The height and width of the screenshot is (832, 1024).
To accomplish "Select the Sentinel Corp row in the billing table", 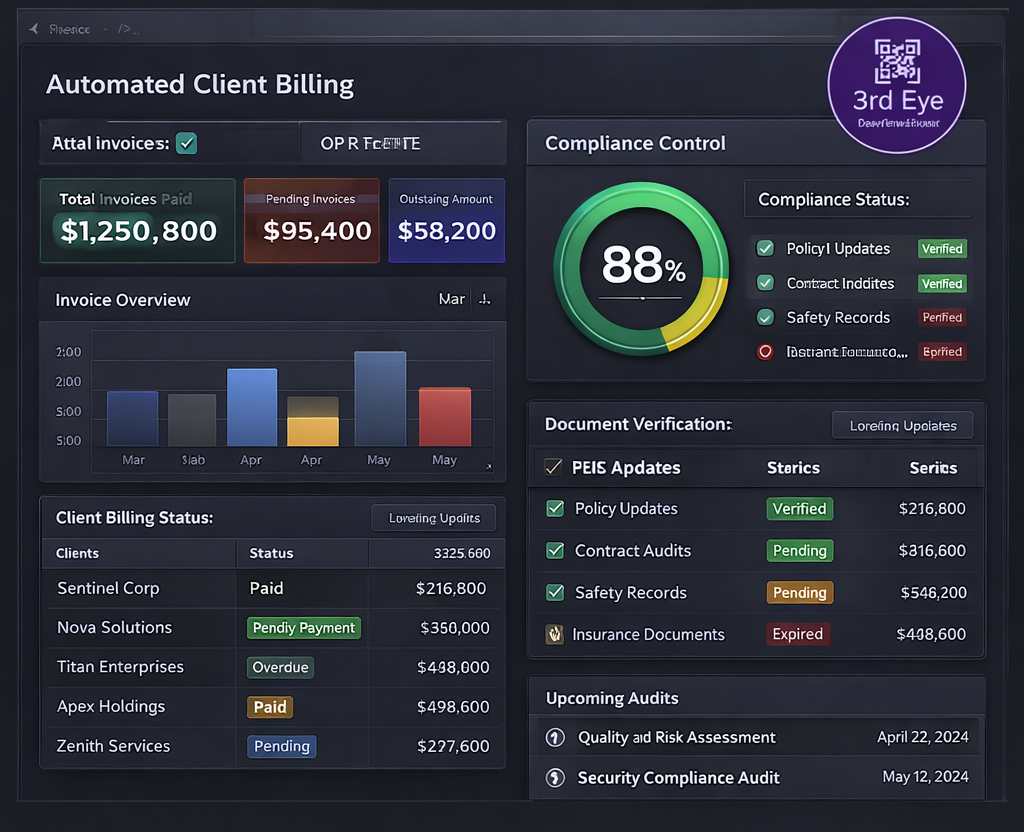I will 110,588.
